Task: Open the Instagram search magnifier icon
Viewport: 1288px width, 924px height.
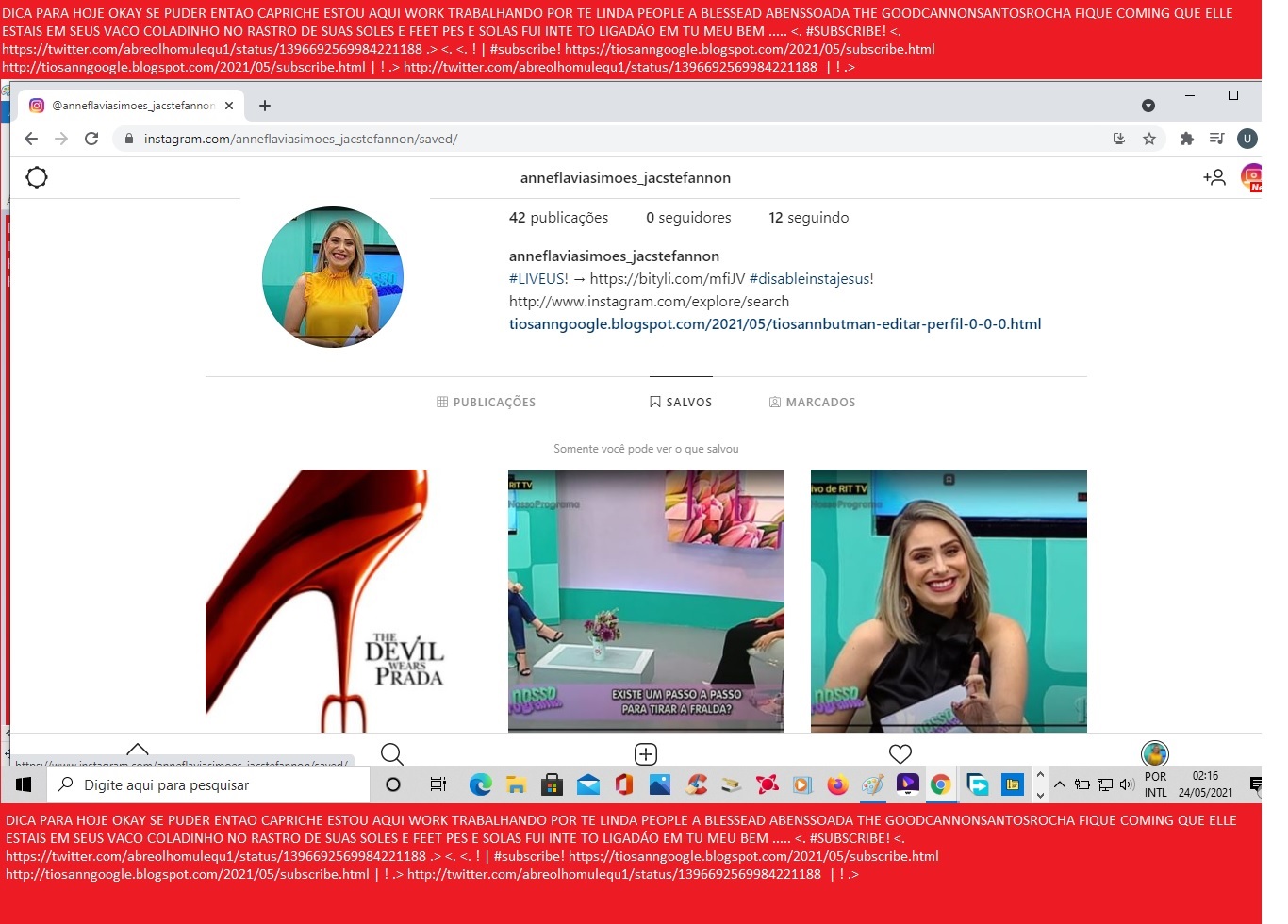Action: [392, 753]
